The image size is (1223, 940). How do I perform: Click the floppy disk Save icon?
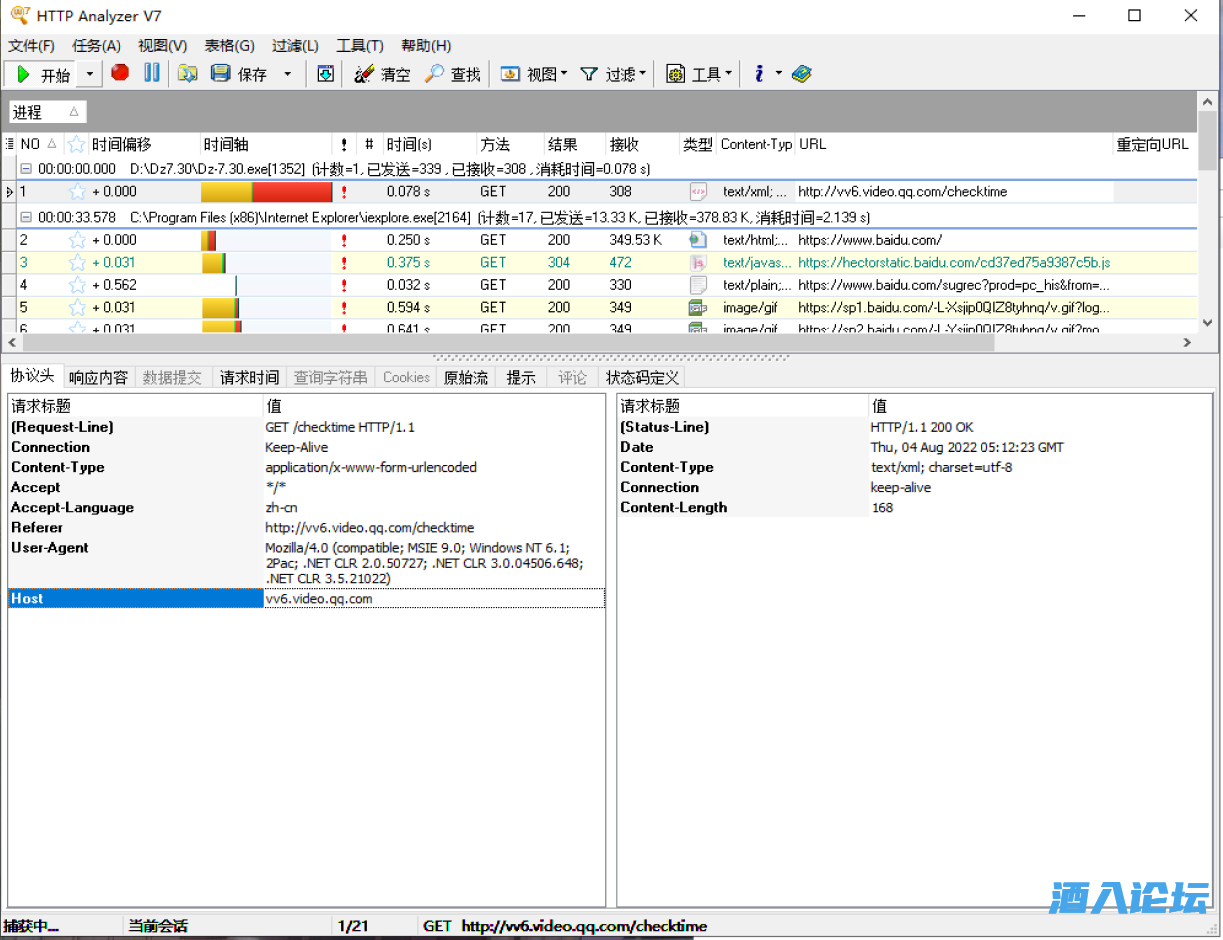click(220, 73)
